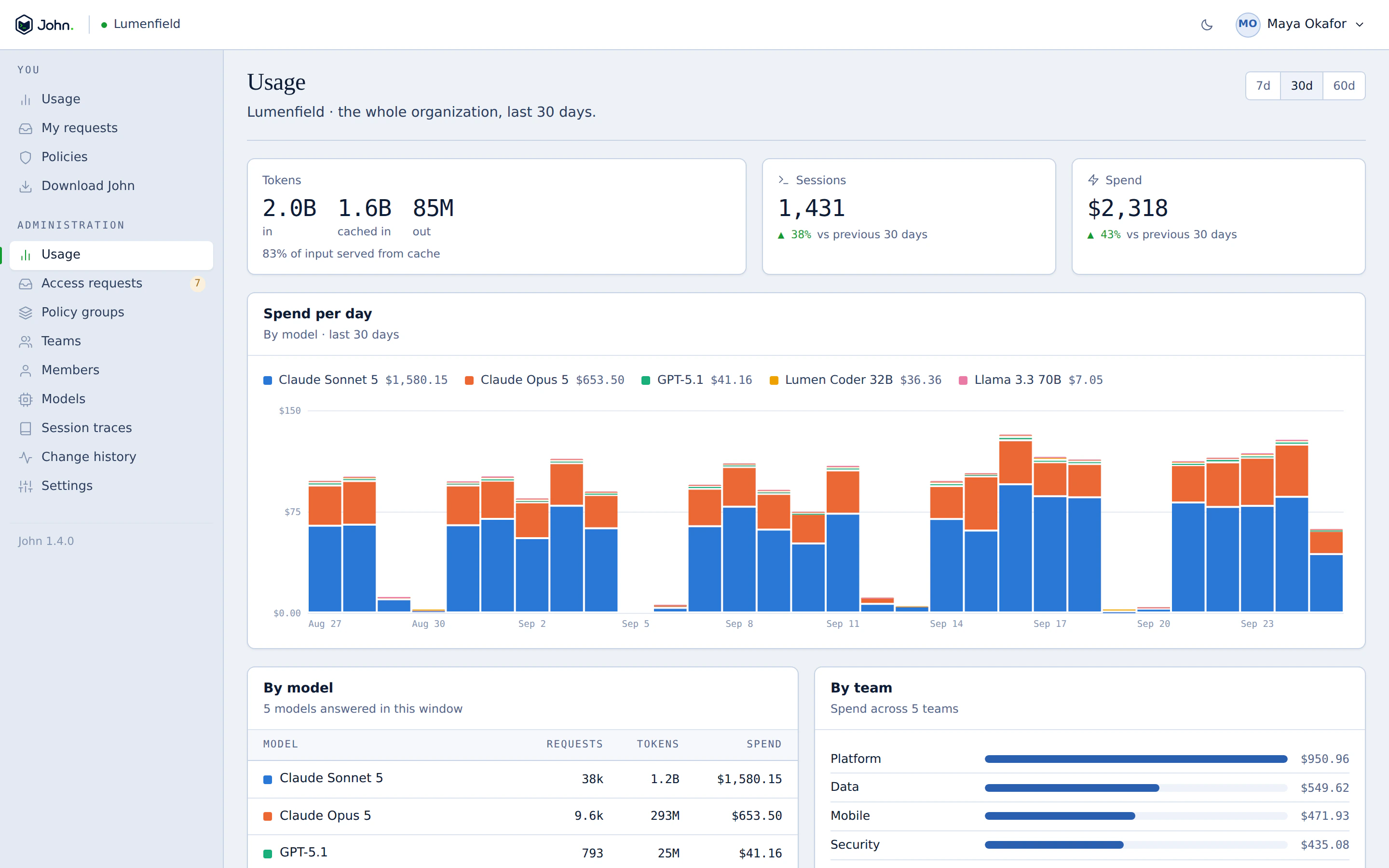Open Download John in the sidebar

(111, 186)
